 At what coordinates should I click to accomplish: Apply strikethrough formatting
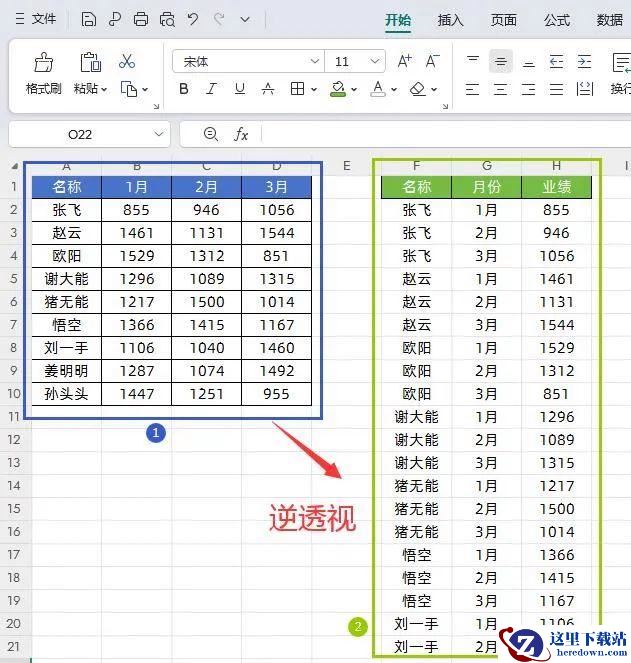[x=268, y=89]
